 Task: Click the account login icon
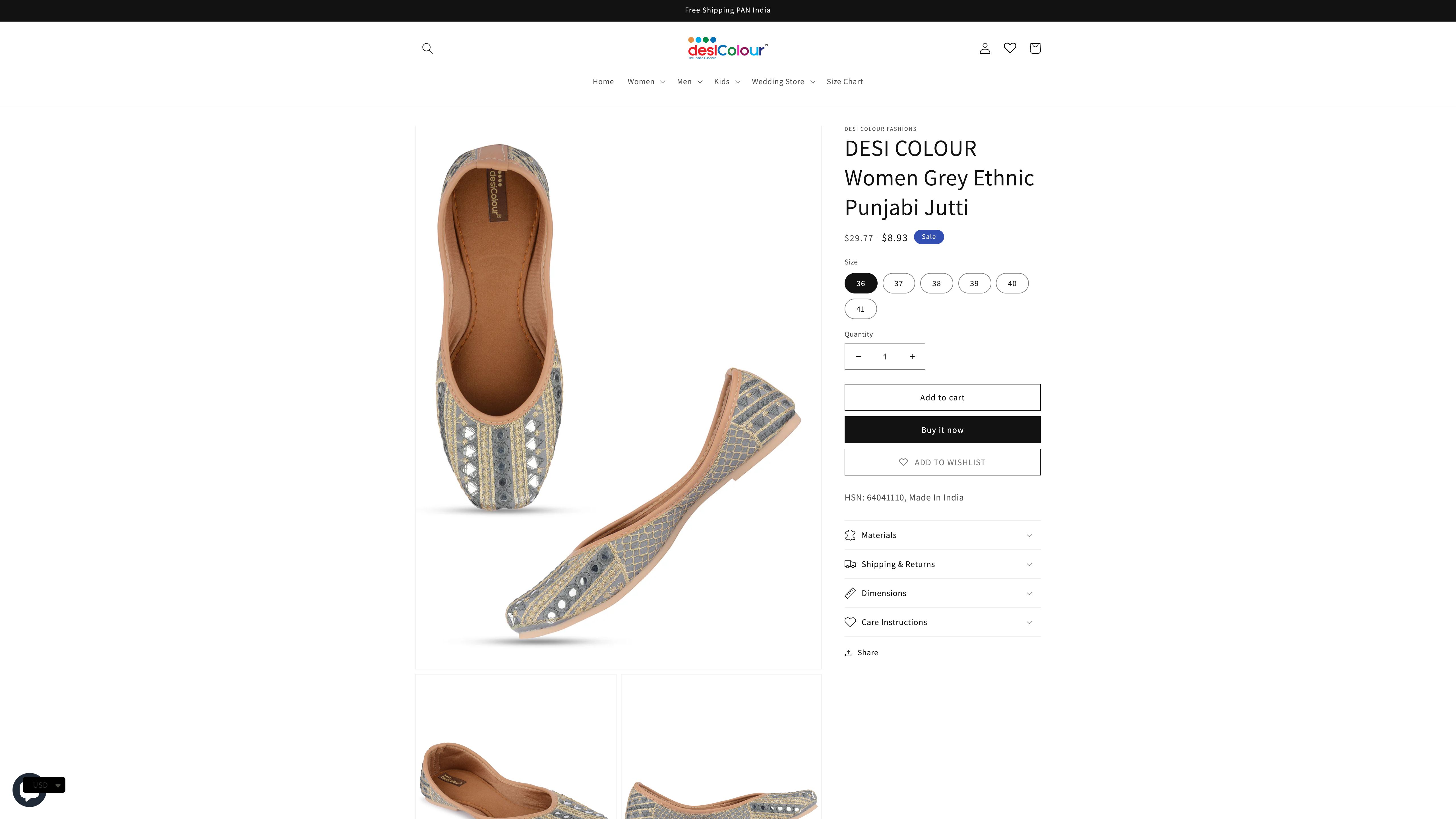coord(984,48)
